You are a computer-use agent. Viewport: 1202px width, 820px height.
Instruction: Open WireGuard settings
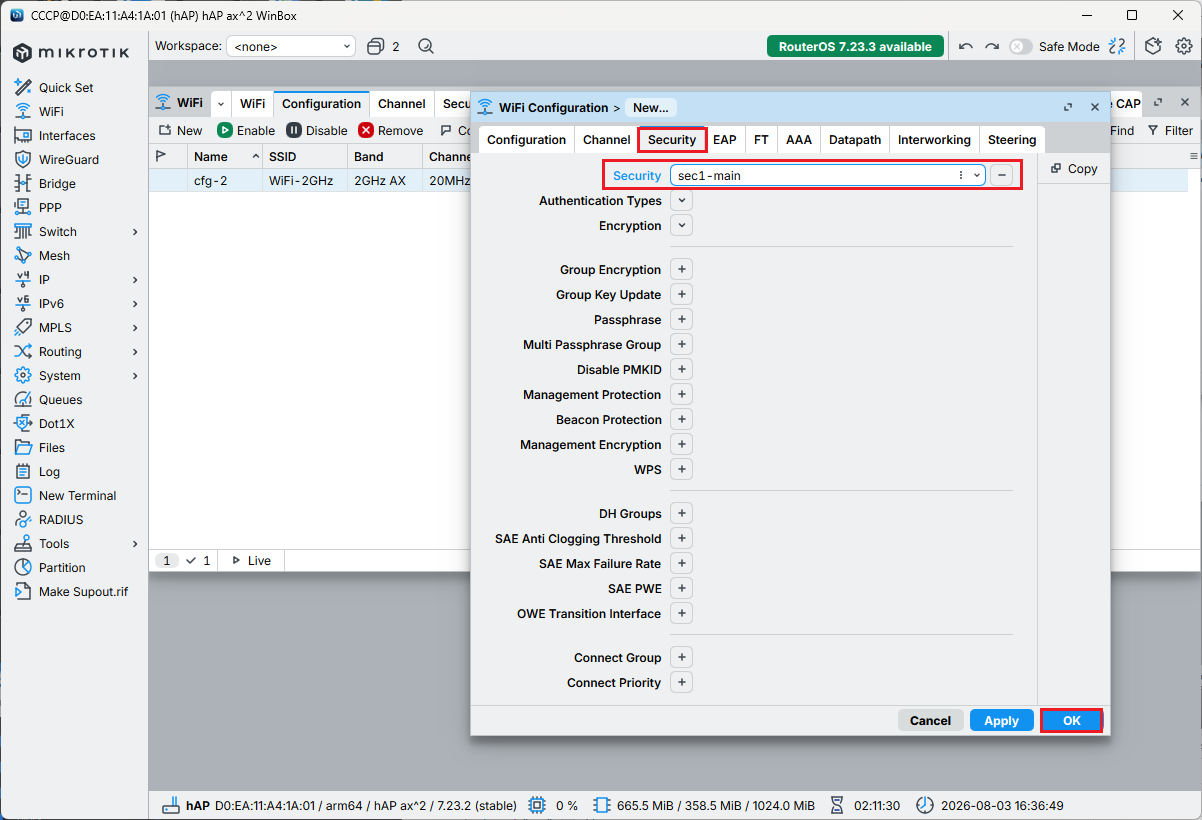(69, 159)
